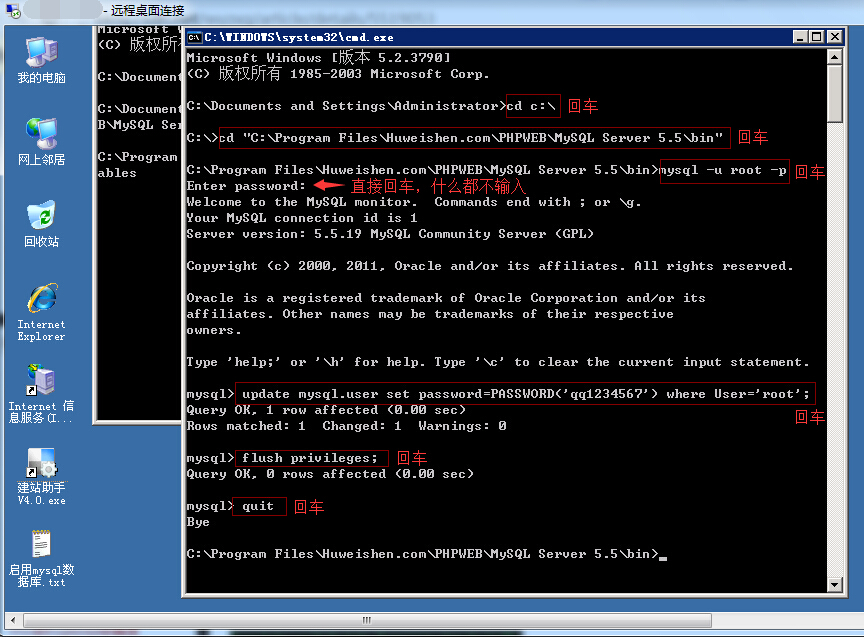Screen dimensions: 864x637
Task: Click the 'Welcome to the MySQL monitor' line
Action: tap(414, 202)
